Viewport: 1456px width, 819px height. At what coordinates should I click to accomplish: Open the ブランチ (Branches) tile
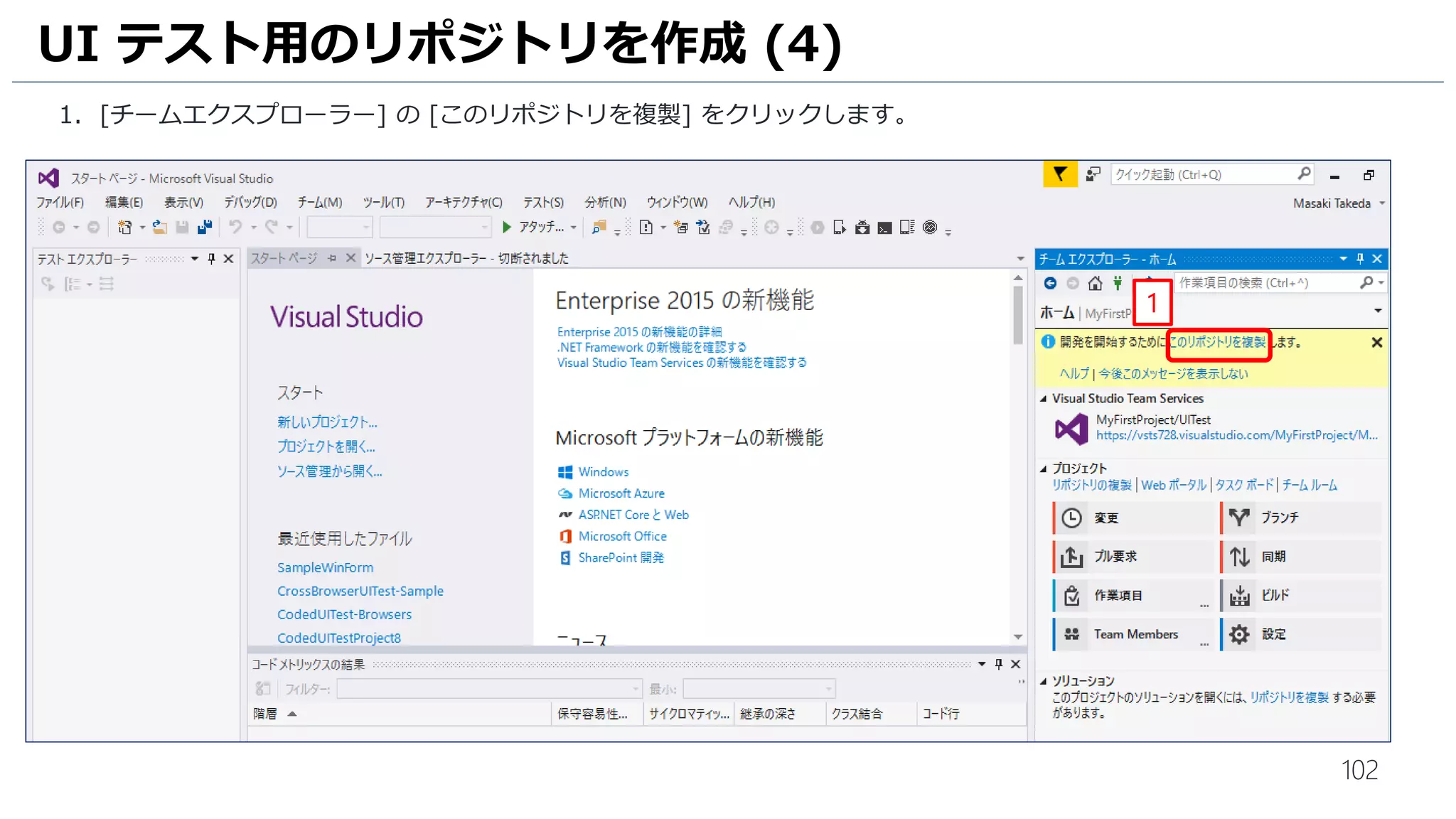[1301, 518]
